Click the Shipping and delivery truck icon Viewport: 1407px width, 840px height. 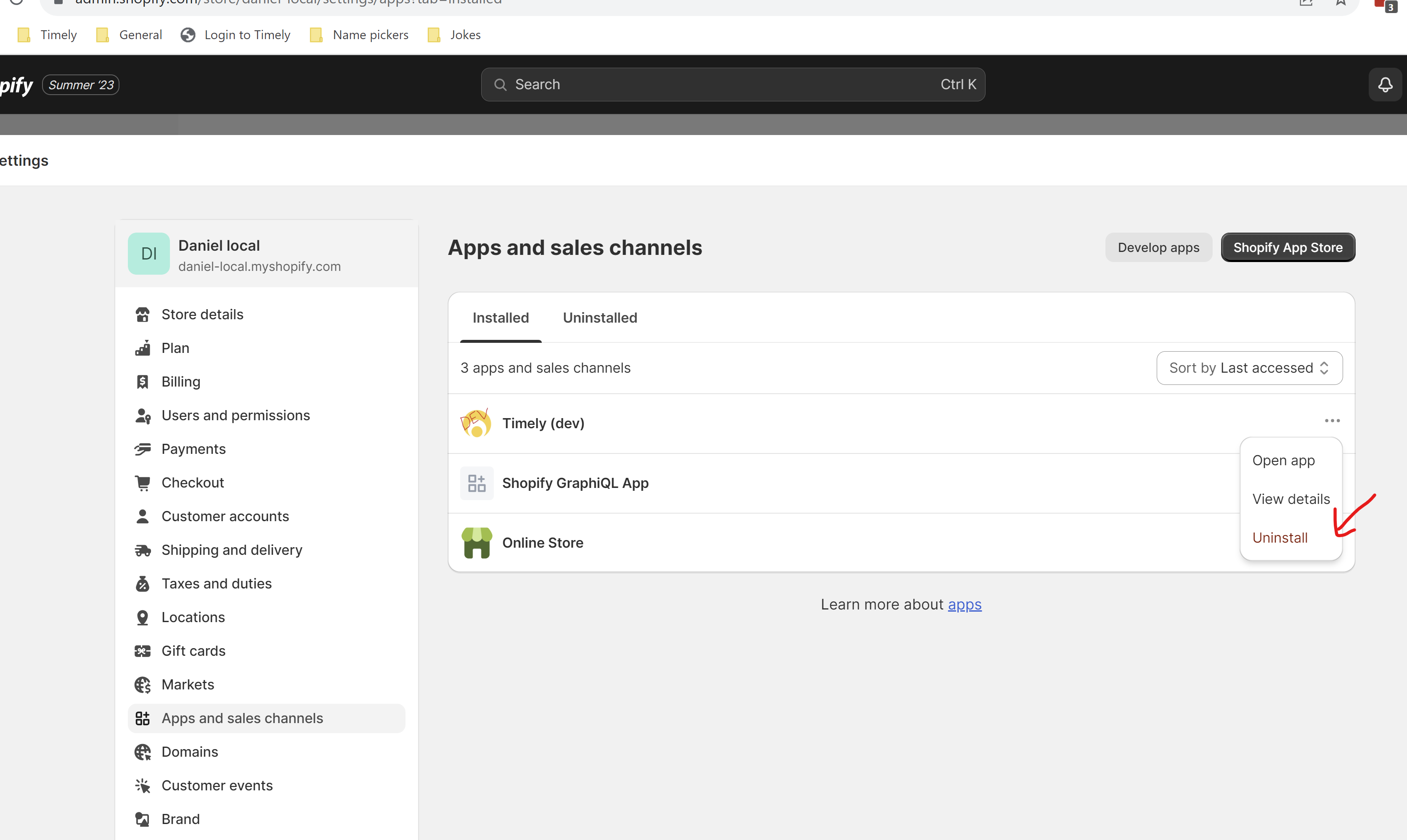point(143,550)
